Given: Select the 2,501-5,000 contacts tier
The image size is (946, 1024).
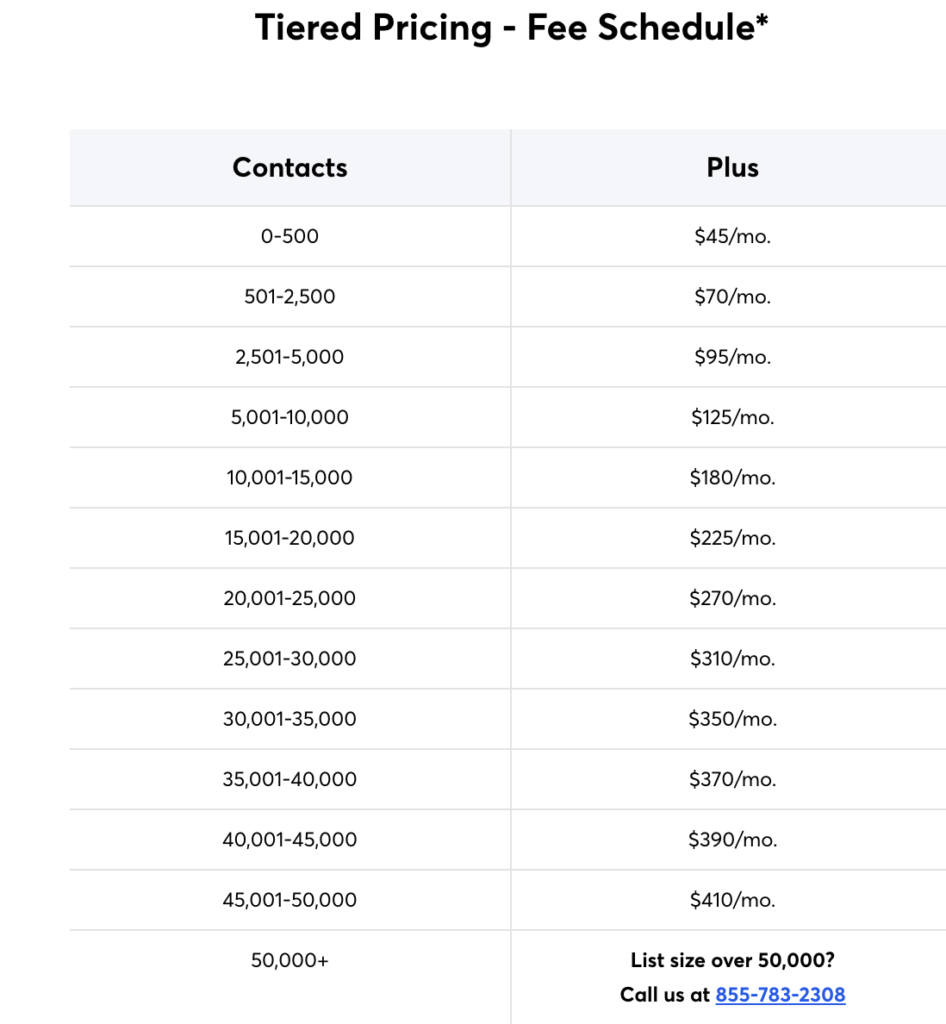Looking at the screenshot, I should tap(290, 357).
